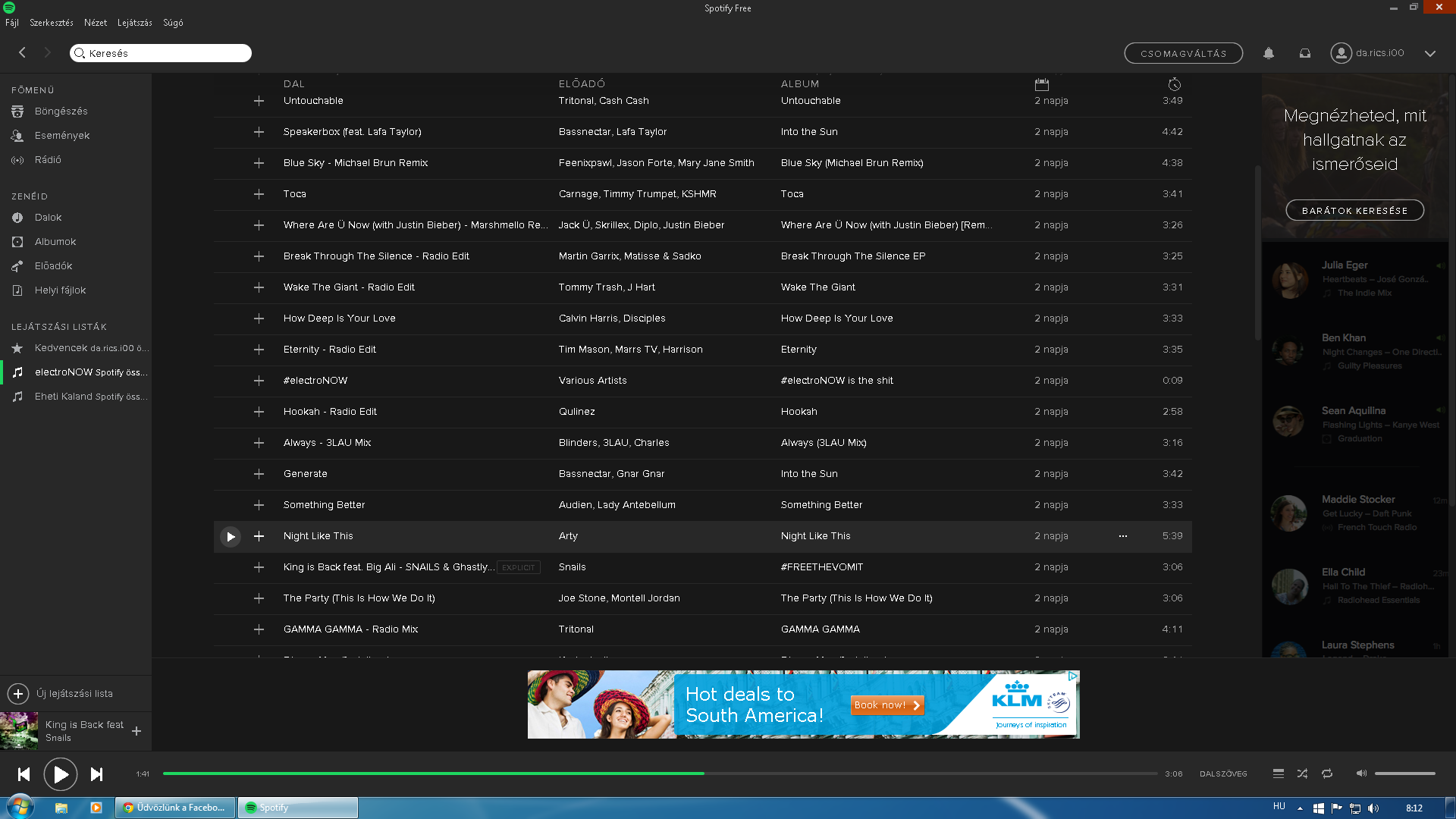
Task: Open more options for Night Like This
Action: coord(1123,536)
